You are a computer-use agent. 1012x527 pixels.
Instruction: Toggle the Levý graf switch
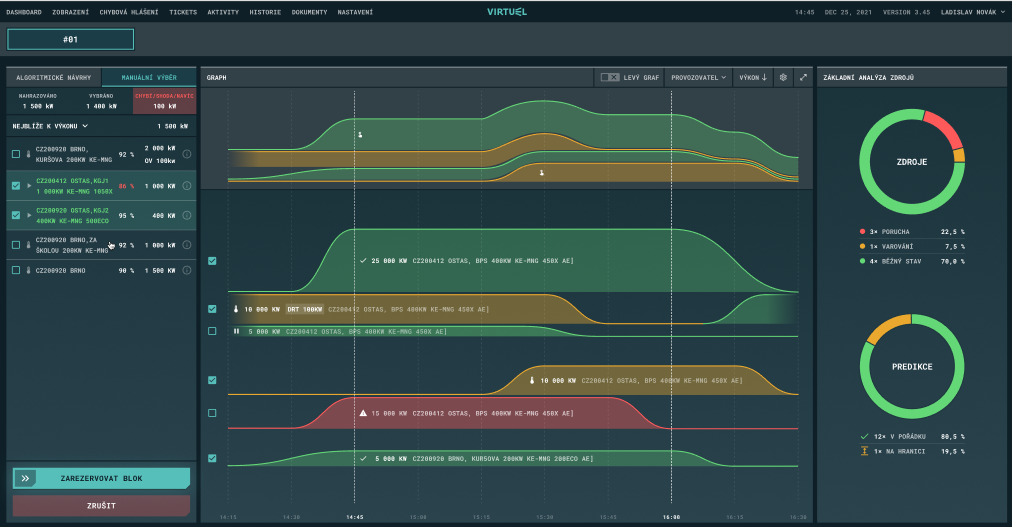609,77
